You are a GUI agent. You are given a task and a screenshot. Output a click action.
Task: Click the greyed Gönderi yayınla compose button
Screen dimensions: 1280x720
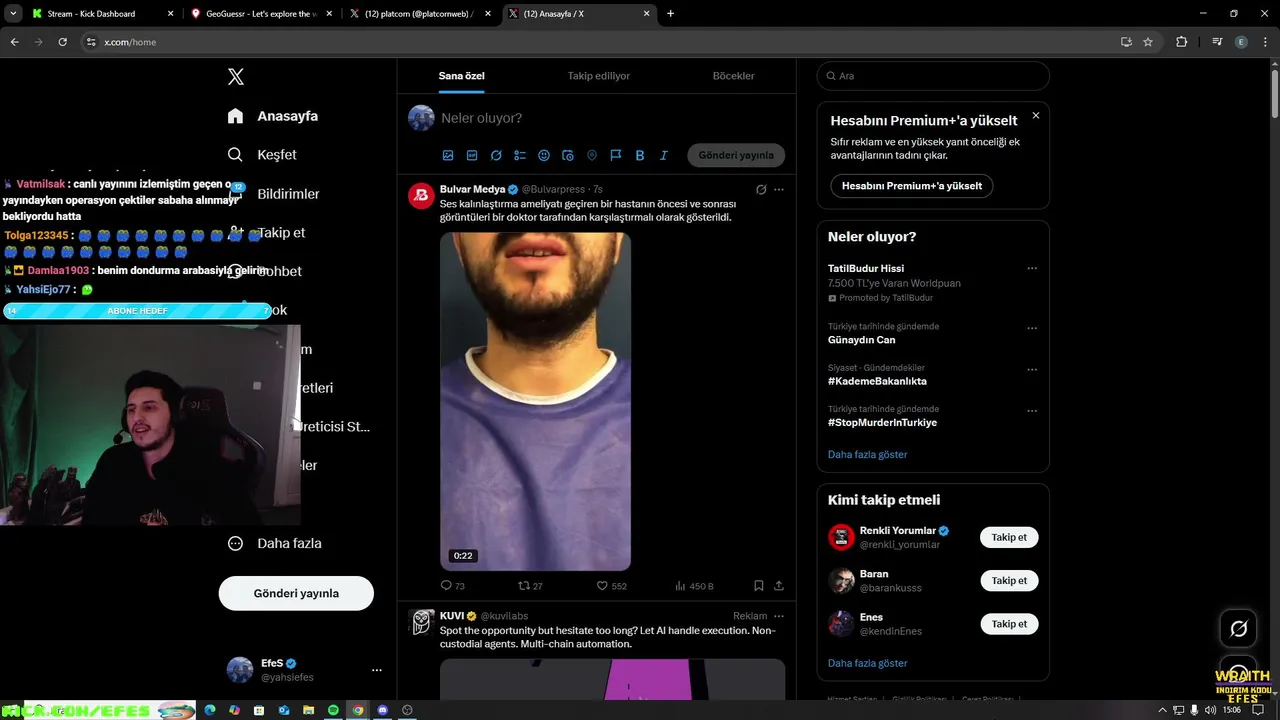[736, 155]
